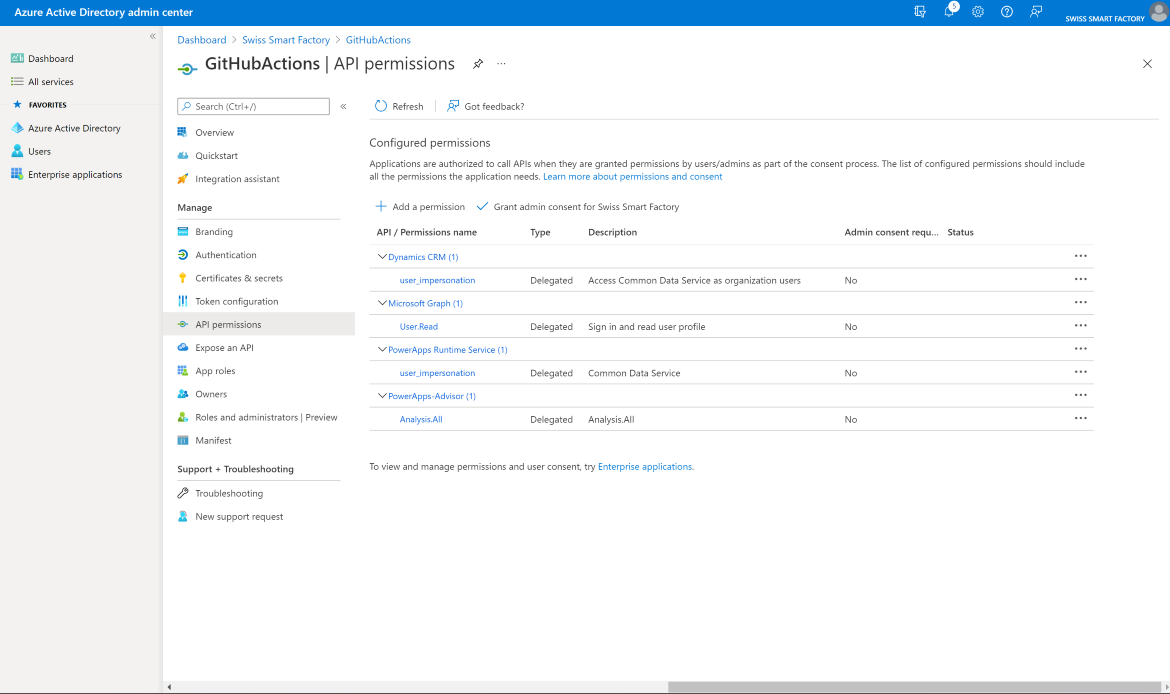Click the Dashboard breadcrumb link
Image resolution: width=1170 pixels, height=694 pixels.
click(201, 40)
